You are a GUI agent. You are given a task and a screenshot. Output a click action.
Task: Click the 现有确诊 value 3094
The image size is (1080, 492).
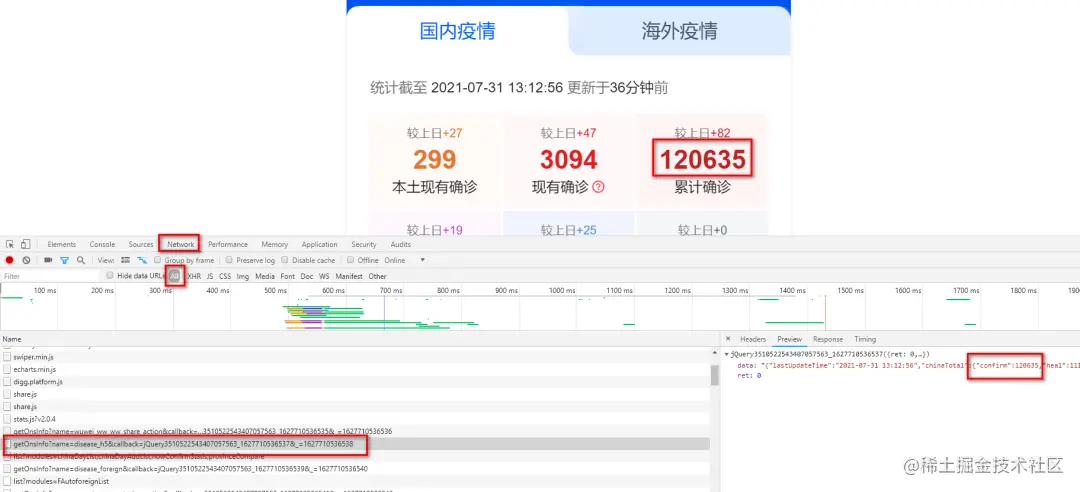pyautogui.click(x=568, y=160)
